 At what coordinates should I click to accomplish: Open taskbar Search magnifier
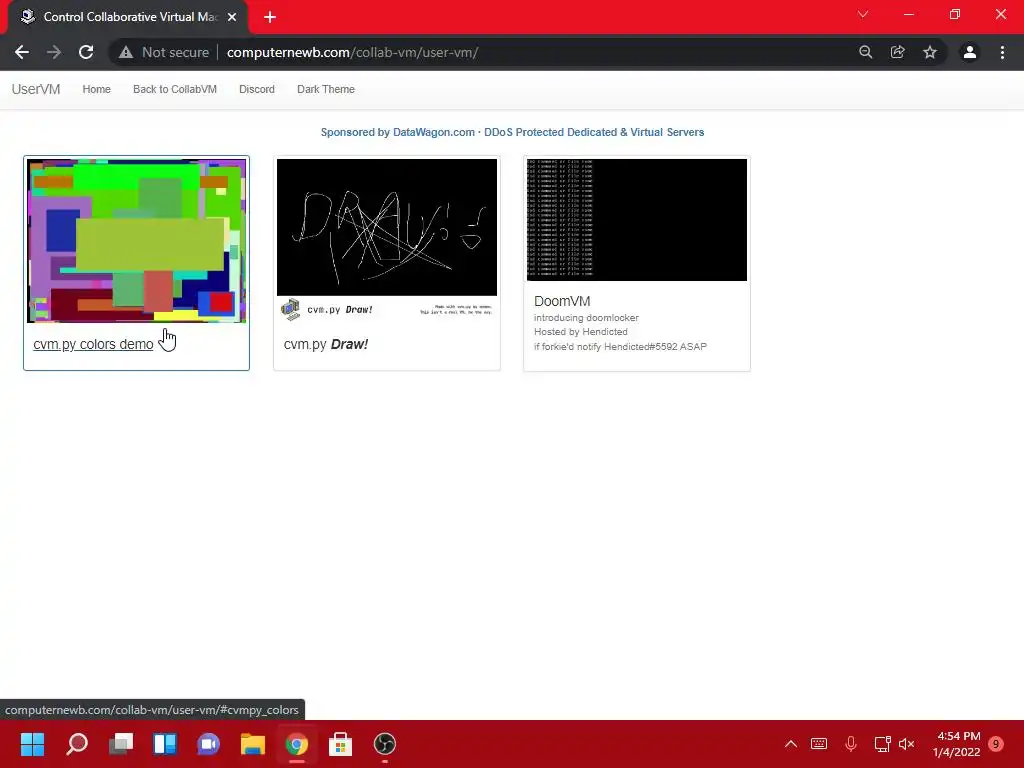click(77, 744)
